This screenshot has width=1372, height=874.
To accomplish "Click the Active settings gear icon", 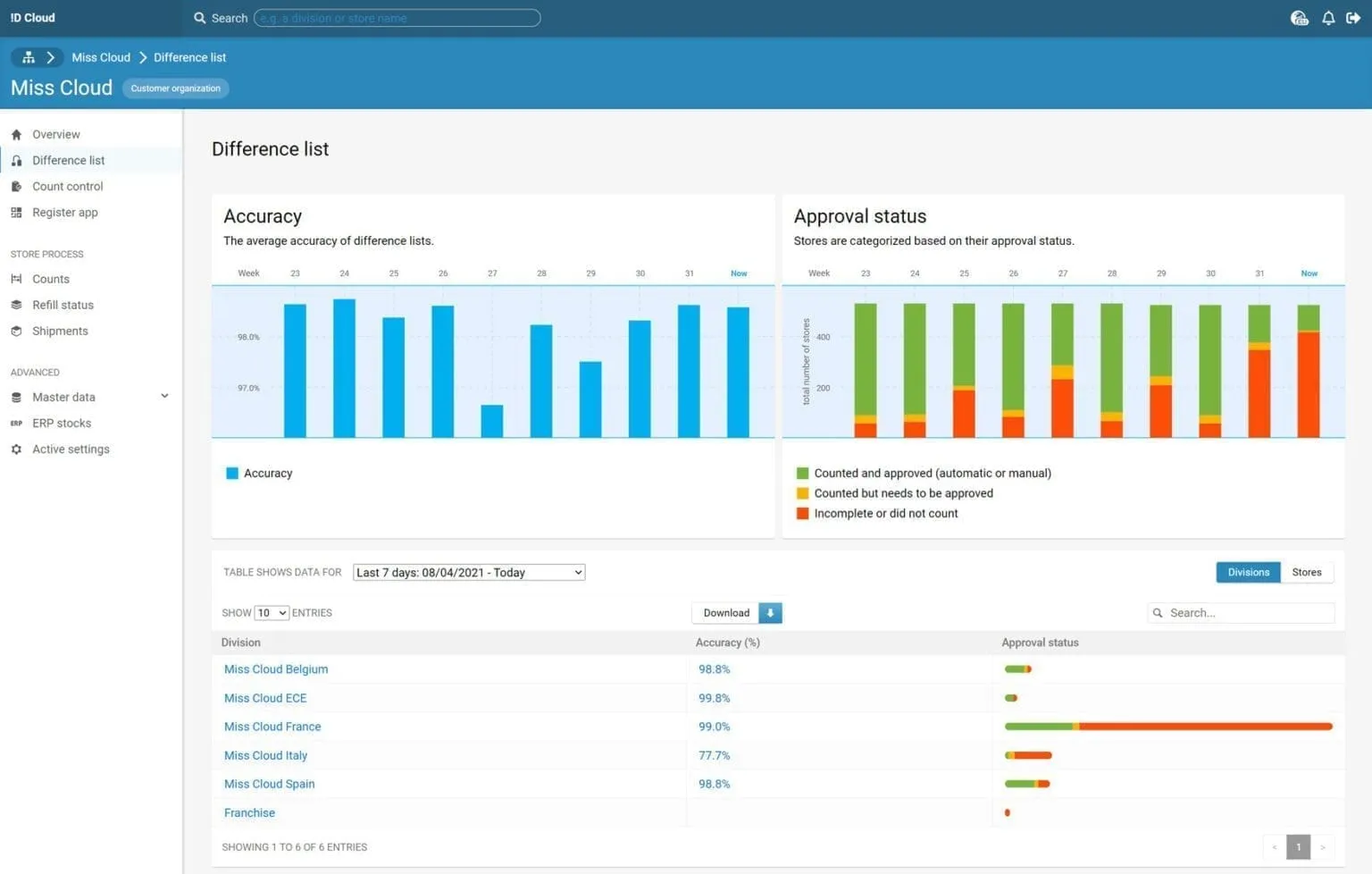I will click(x=16, y=450).
